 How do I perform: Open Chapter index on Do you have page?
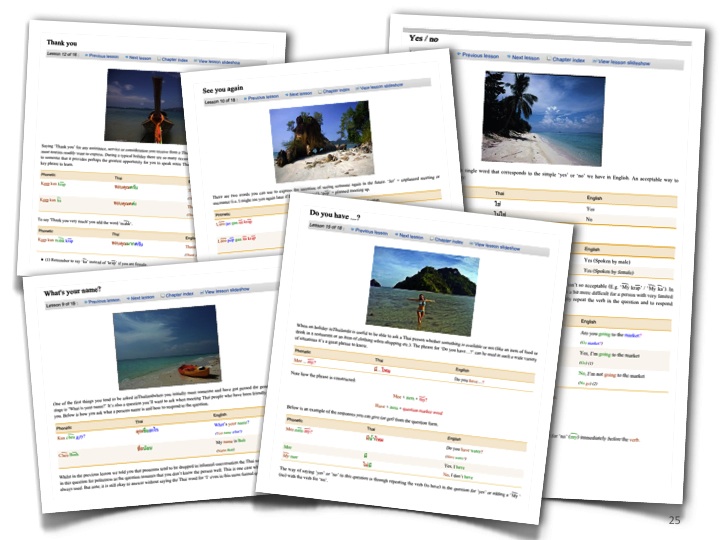(449, 241)
